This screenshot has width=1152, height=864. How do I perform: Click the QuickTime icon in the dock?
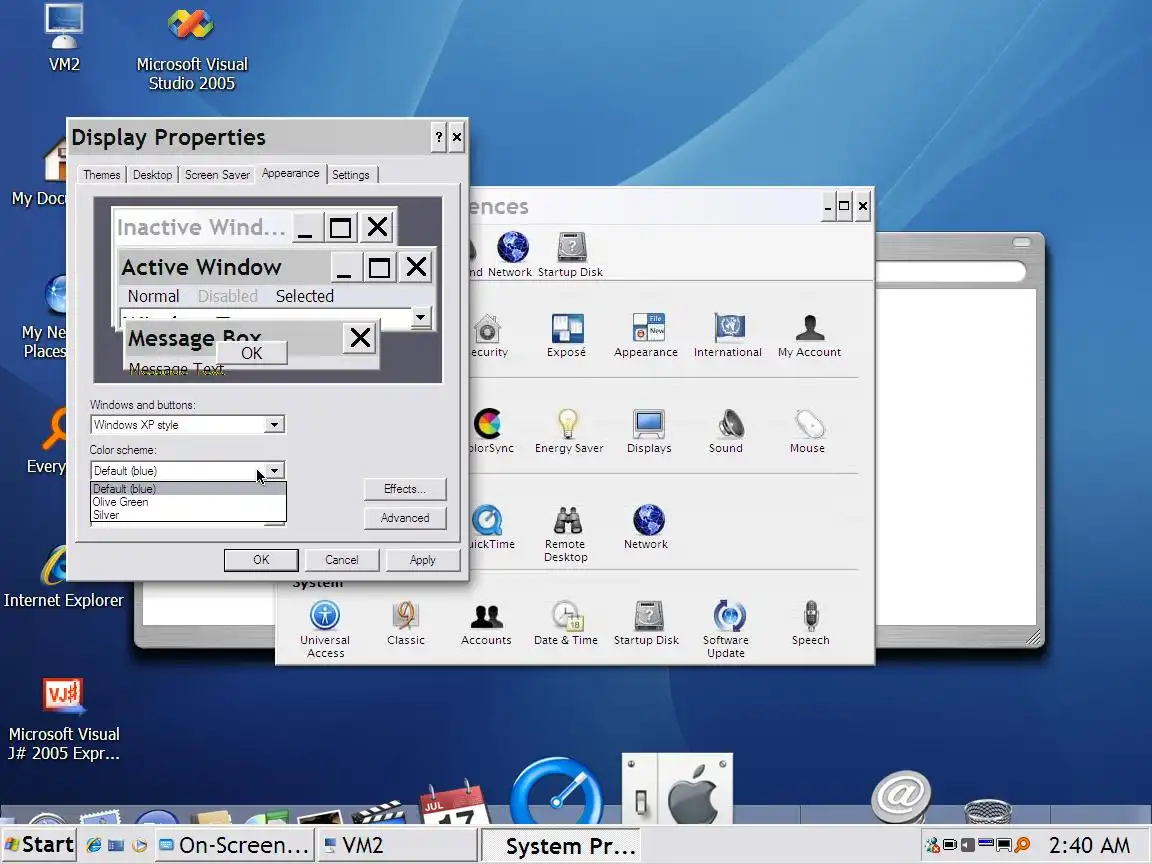(556, 791)
